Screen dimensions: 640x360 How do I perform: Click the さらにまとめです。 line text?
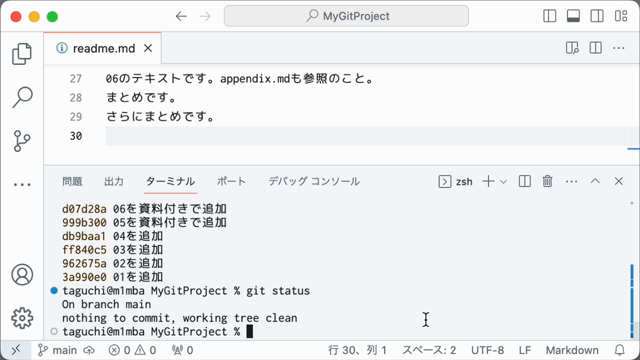pyautogui.click(x=161, y=117)
